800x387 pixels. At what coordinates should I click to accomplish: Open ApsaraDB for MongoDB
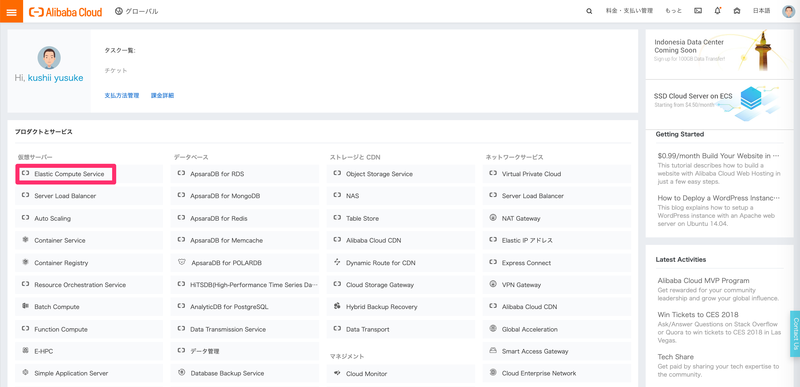[x=245, y=196]
